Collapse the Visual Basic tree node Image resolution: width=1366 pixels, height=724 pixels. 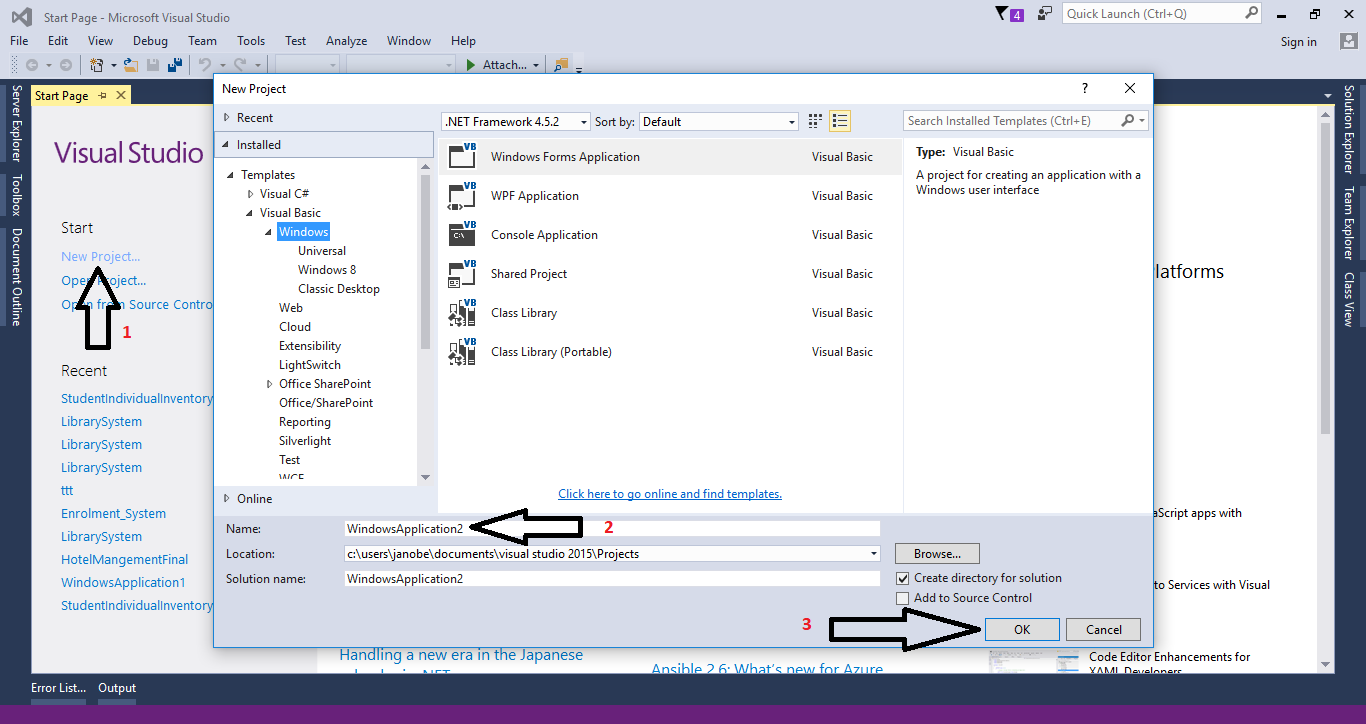[x=251, y=213]
